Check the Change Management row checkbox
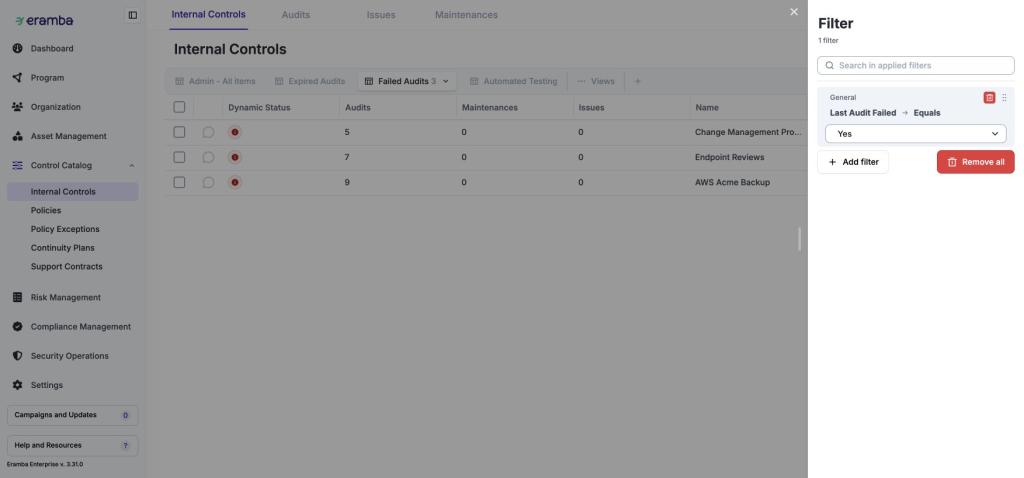Screen dimensions: 1024x478 [x=179, y=132]
